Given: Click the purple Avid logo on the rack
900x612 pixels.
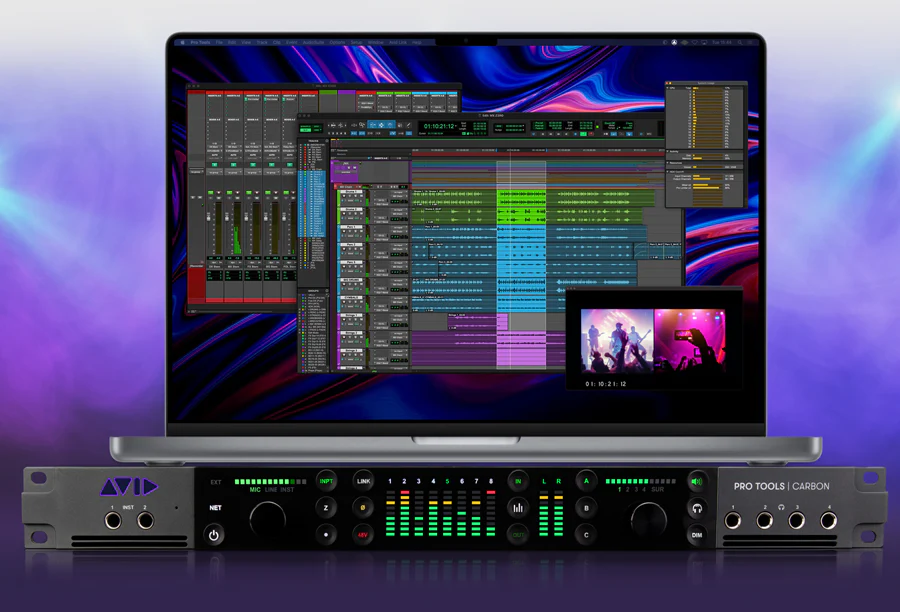Looking at the screenshot, I should click(128, 488).
